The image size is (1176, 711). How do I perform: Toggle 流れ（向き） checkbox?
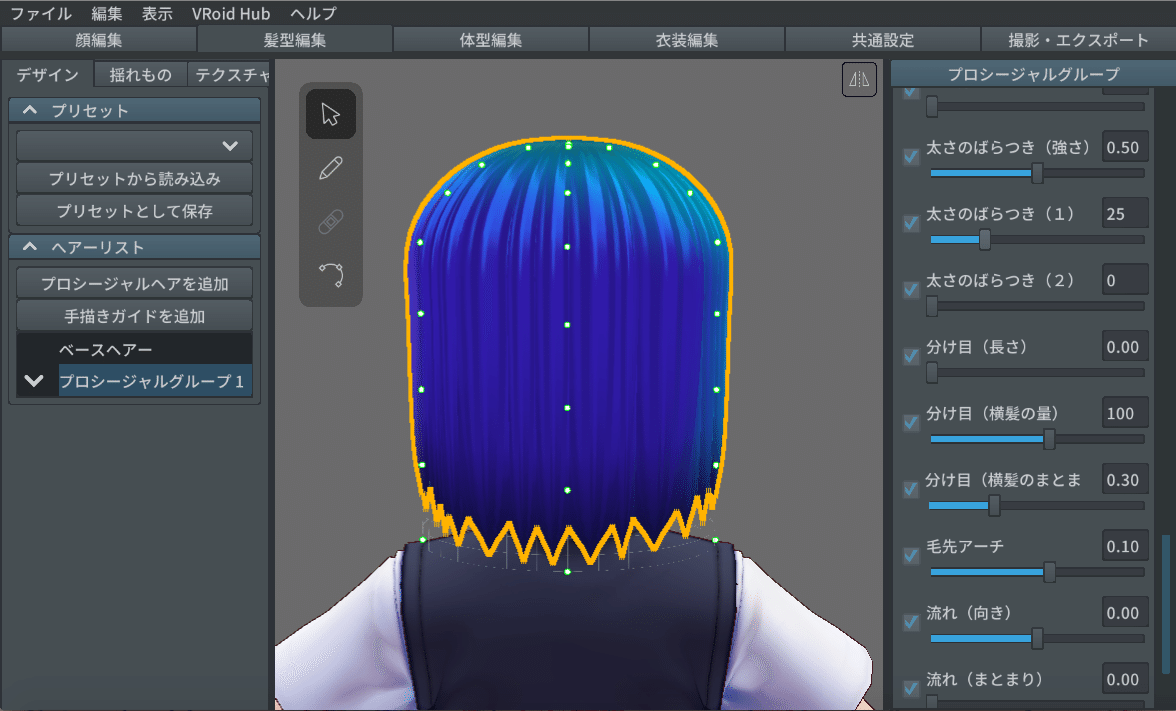click(911, 622)
